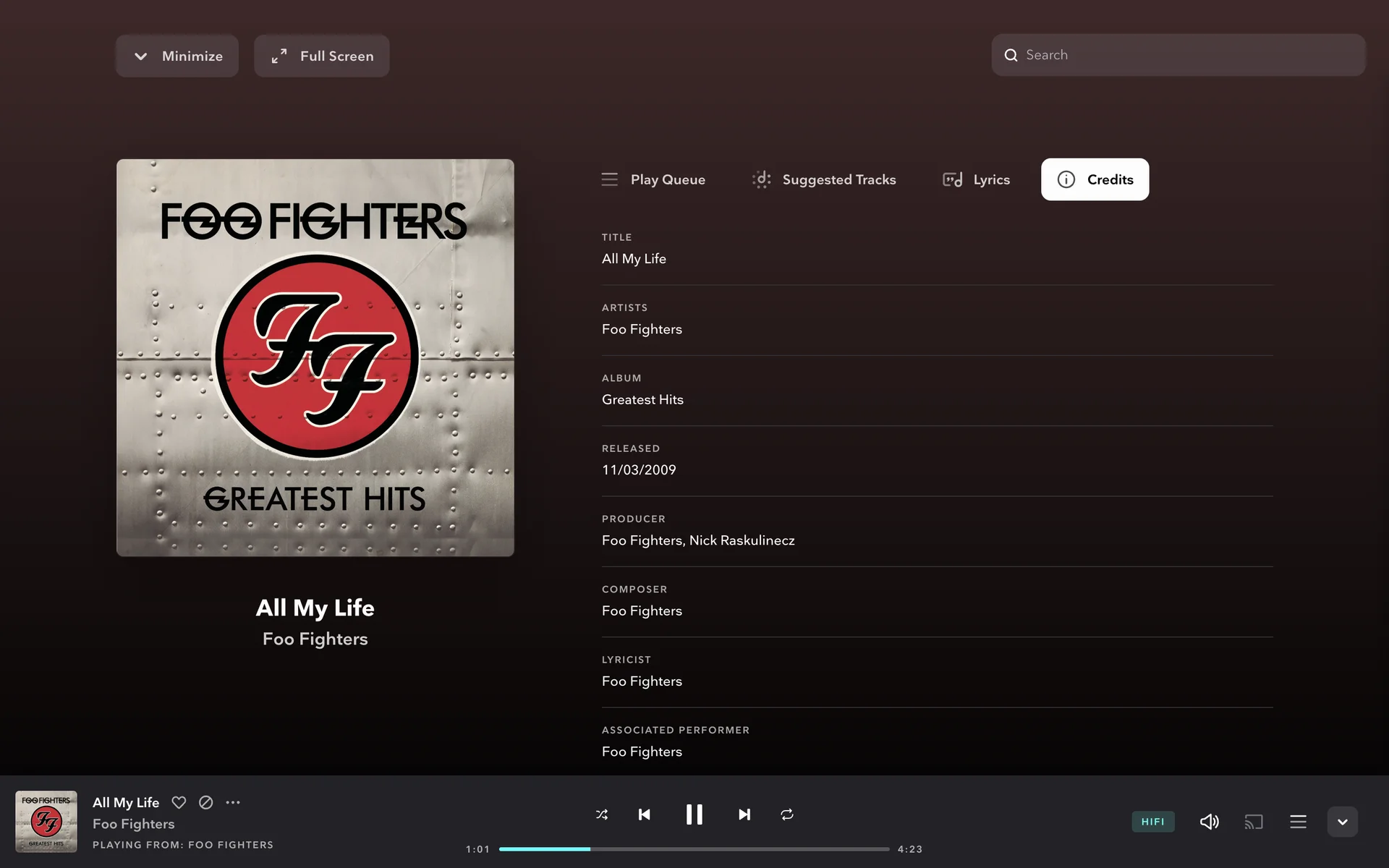Open the Suggested Tracks tab
1389x868 pixels.
[824, 179]
